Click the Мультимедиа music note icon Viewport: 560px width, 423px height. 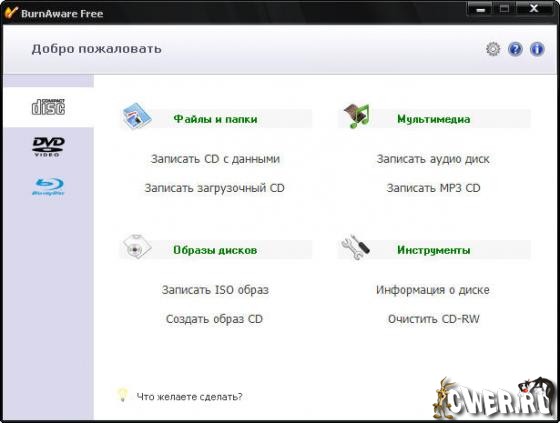click(x=356, y=116)
